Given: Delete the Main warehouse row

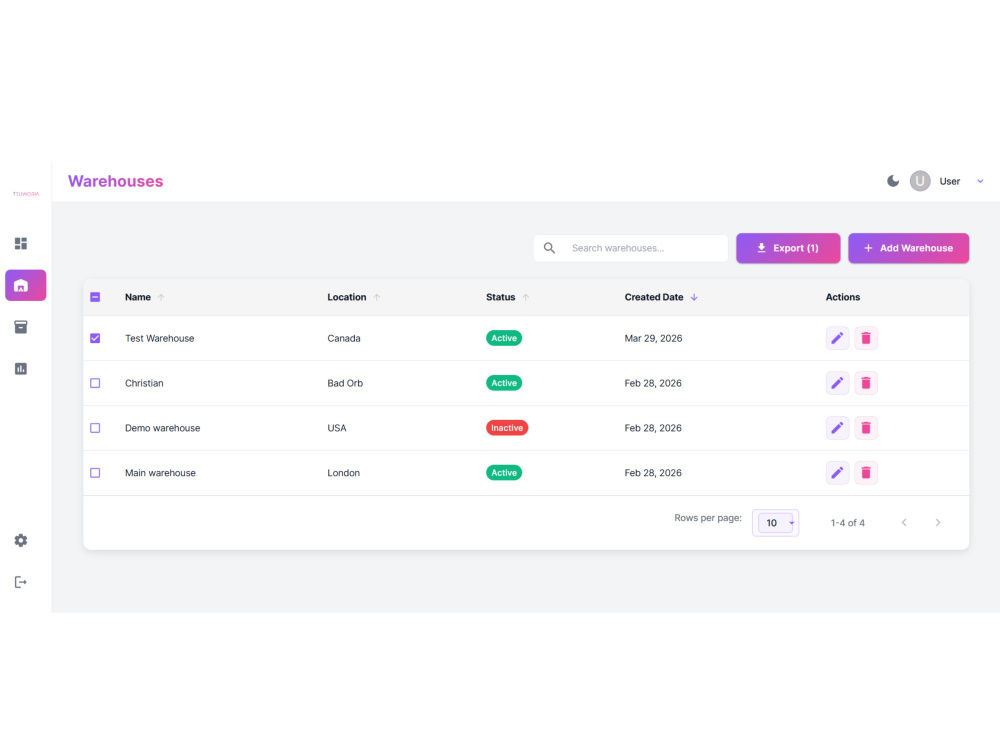Looking at the screenshot, I should coord(866,473).
